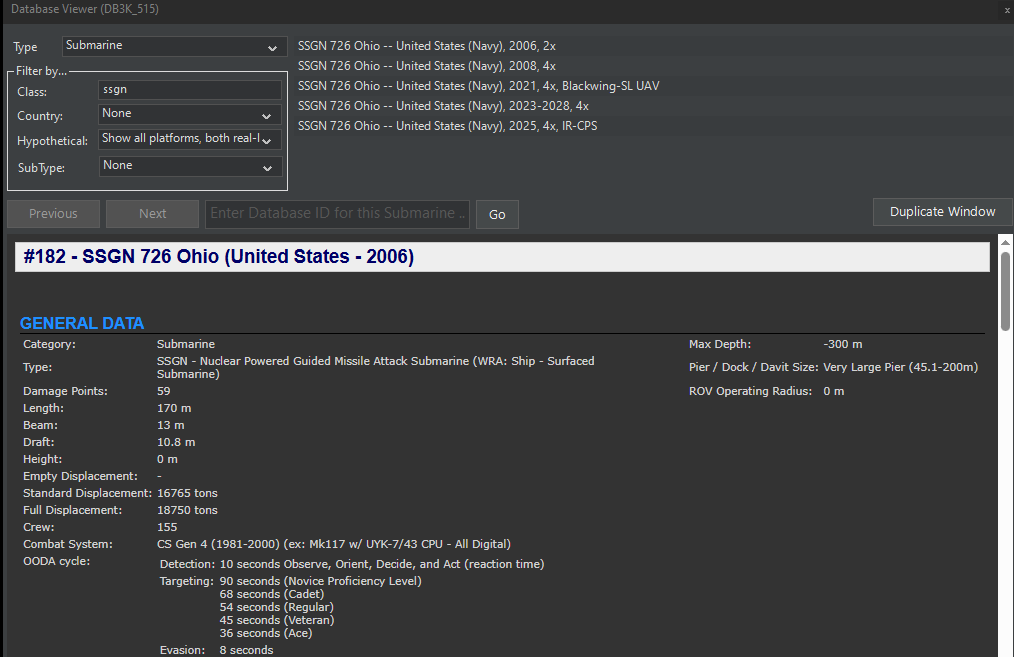Click the 68 seconds (Cadet) targeting line
This screenshot has width=1014, height=657.
[272, 594]
